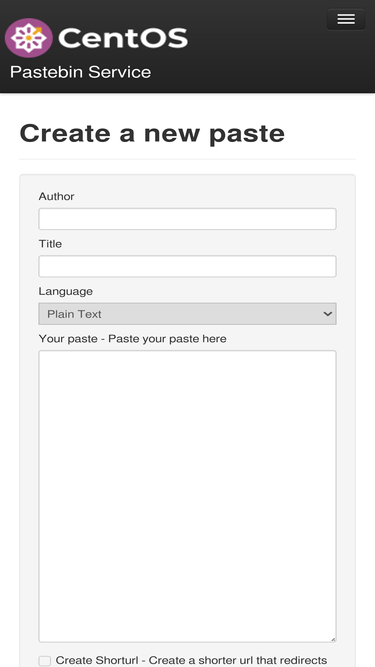Click the Create a new paste heading
This screenshot has width=375, height=667.
[152, 133]
